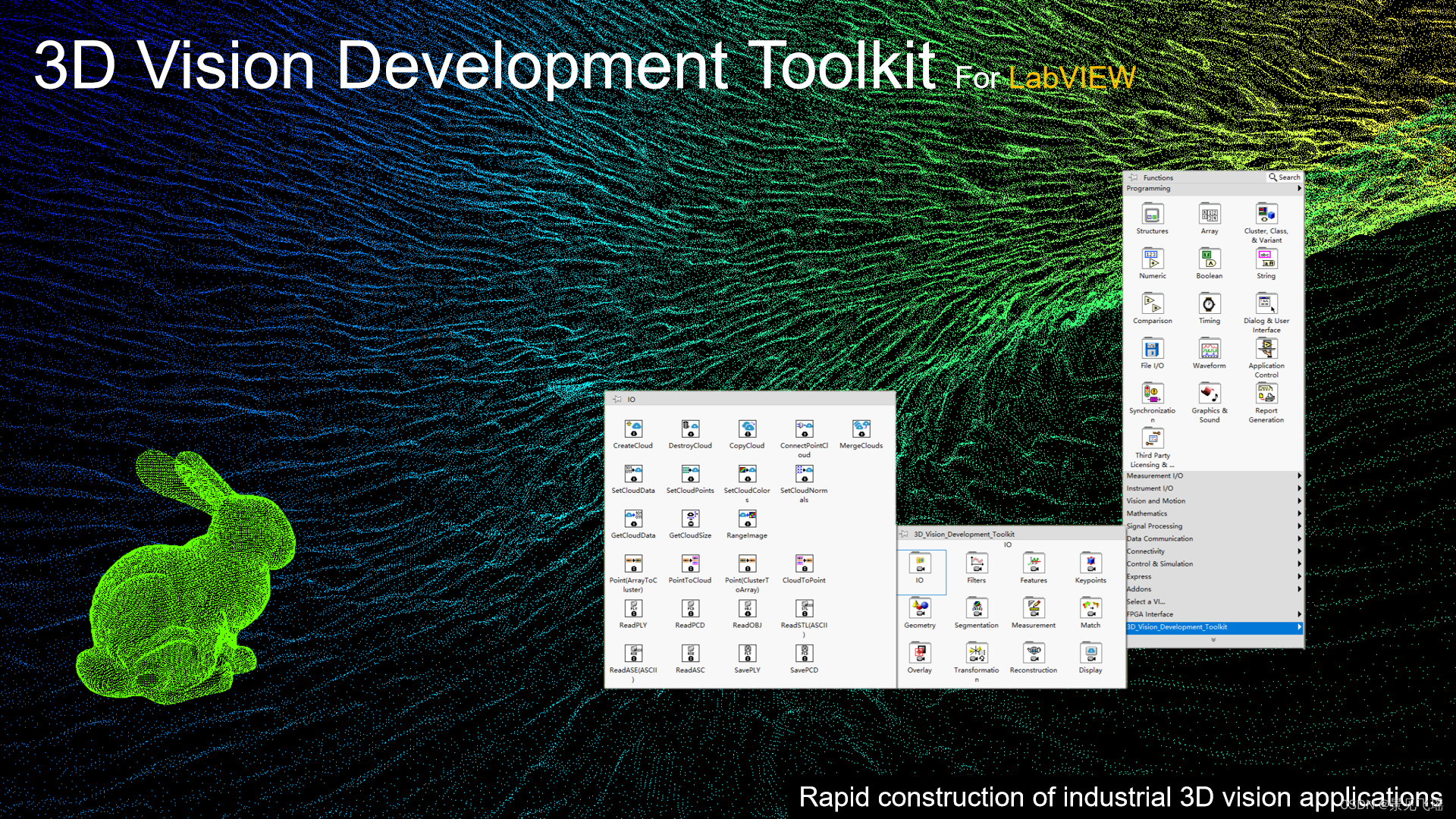
Task: Pin the Functions palette with thumbtack
Action: point(1133,177)
